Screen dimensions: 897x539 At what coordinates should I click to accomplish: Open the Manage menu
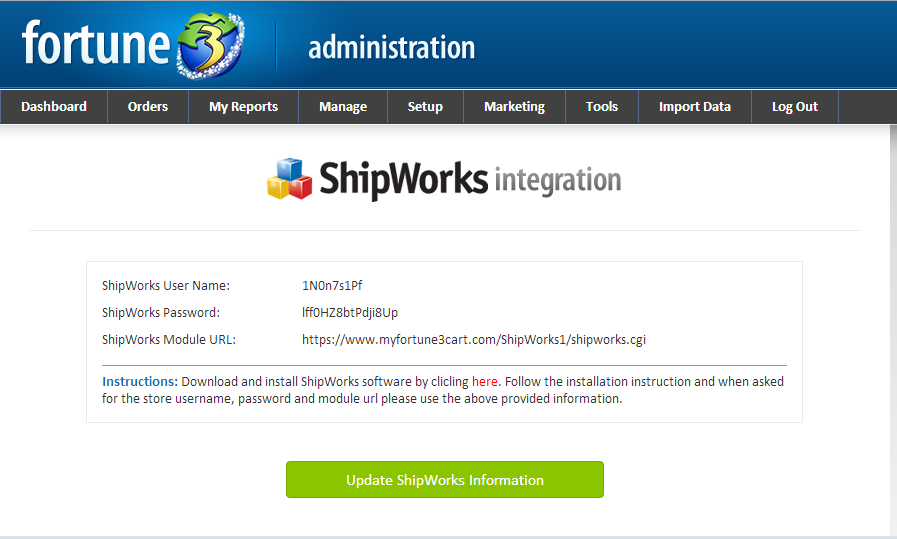(343, 106)
